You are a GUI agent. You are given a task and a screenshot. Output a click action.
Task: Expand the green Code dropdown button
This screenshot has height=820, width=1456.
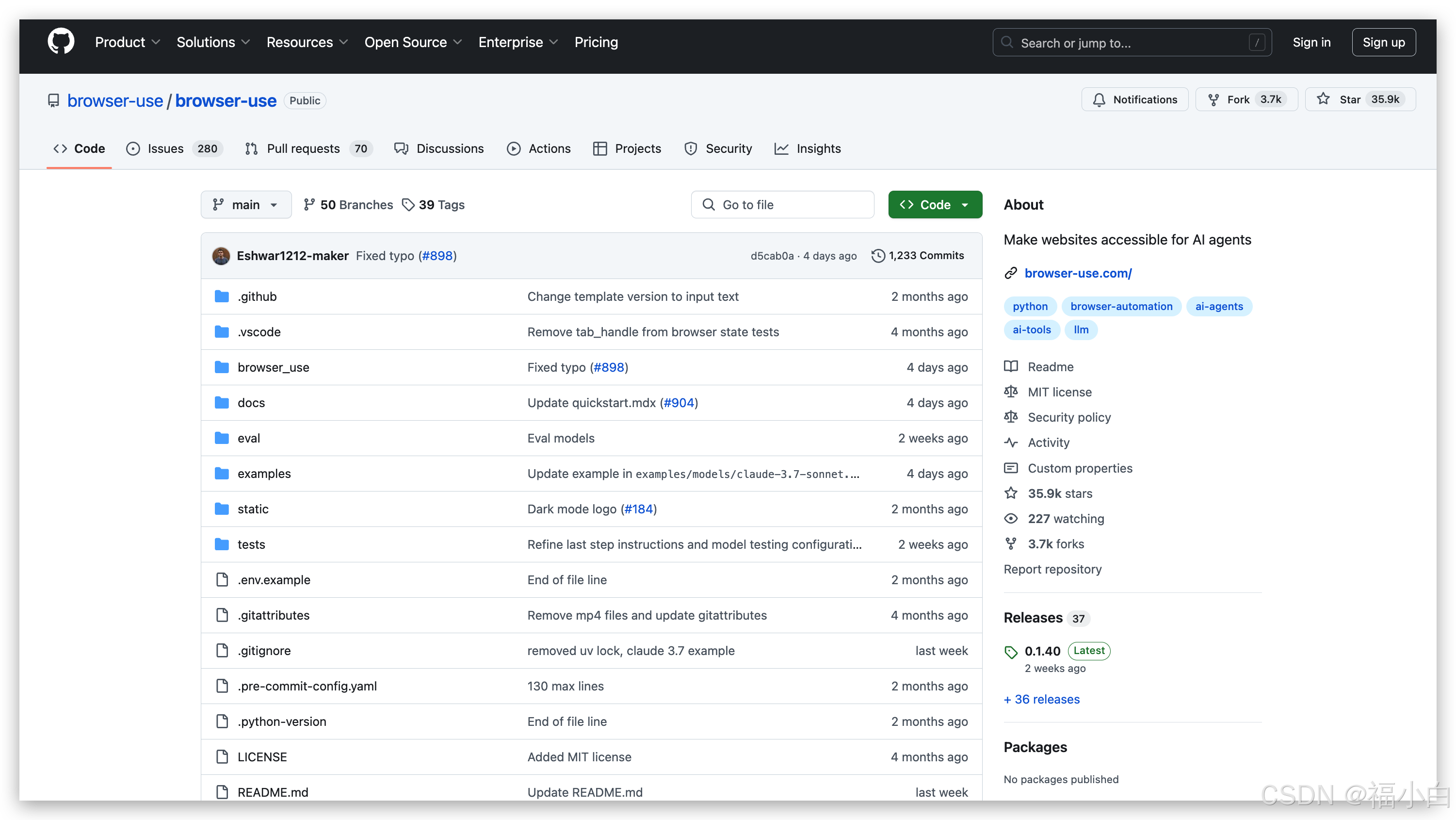coord(935,205)
